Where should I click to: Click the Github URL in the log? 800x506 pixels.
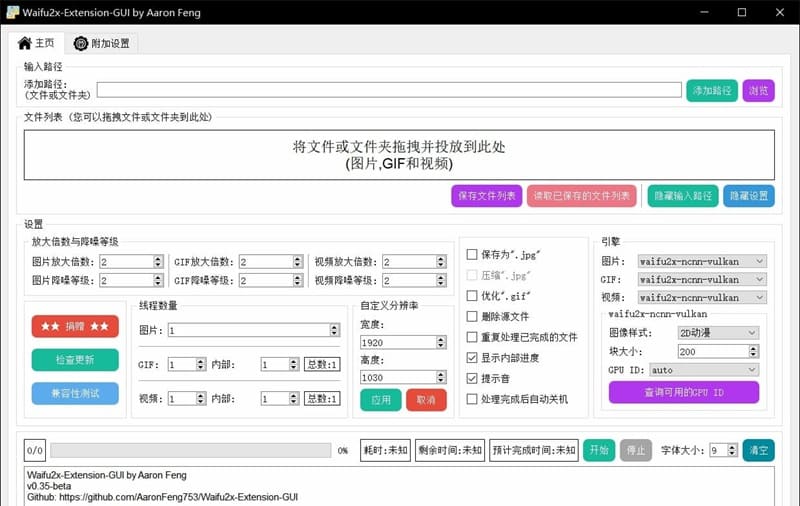(179, 497)
